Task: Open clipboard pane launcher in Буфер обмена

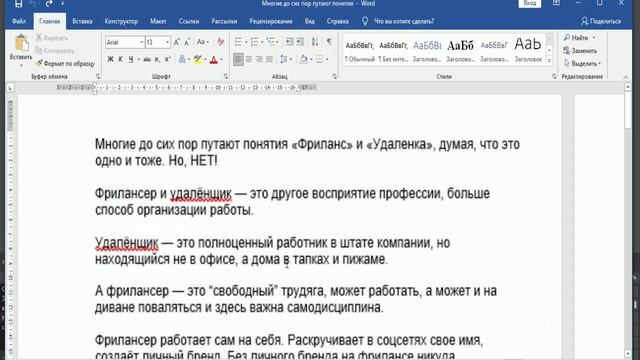Action: tap(98, 76)
